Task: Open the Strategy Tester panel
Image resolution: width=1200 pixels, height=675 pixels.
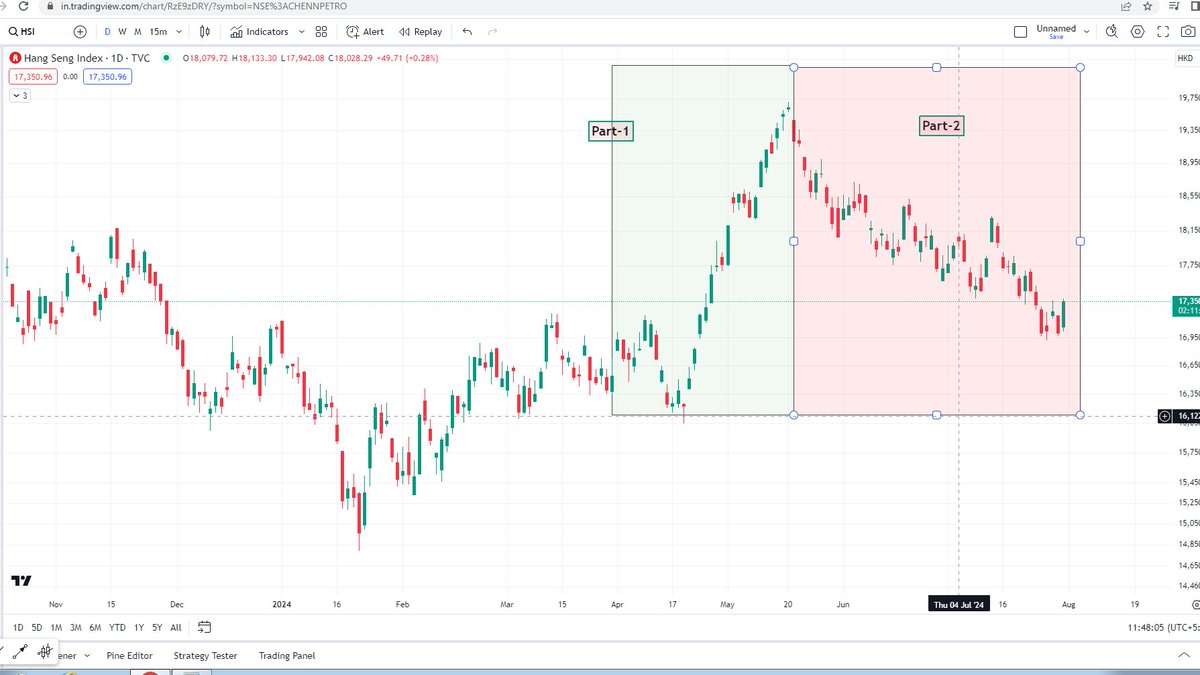Action: [x=204, y=655]
